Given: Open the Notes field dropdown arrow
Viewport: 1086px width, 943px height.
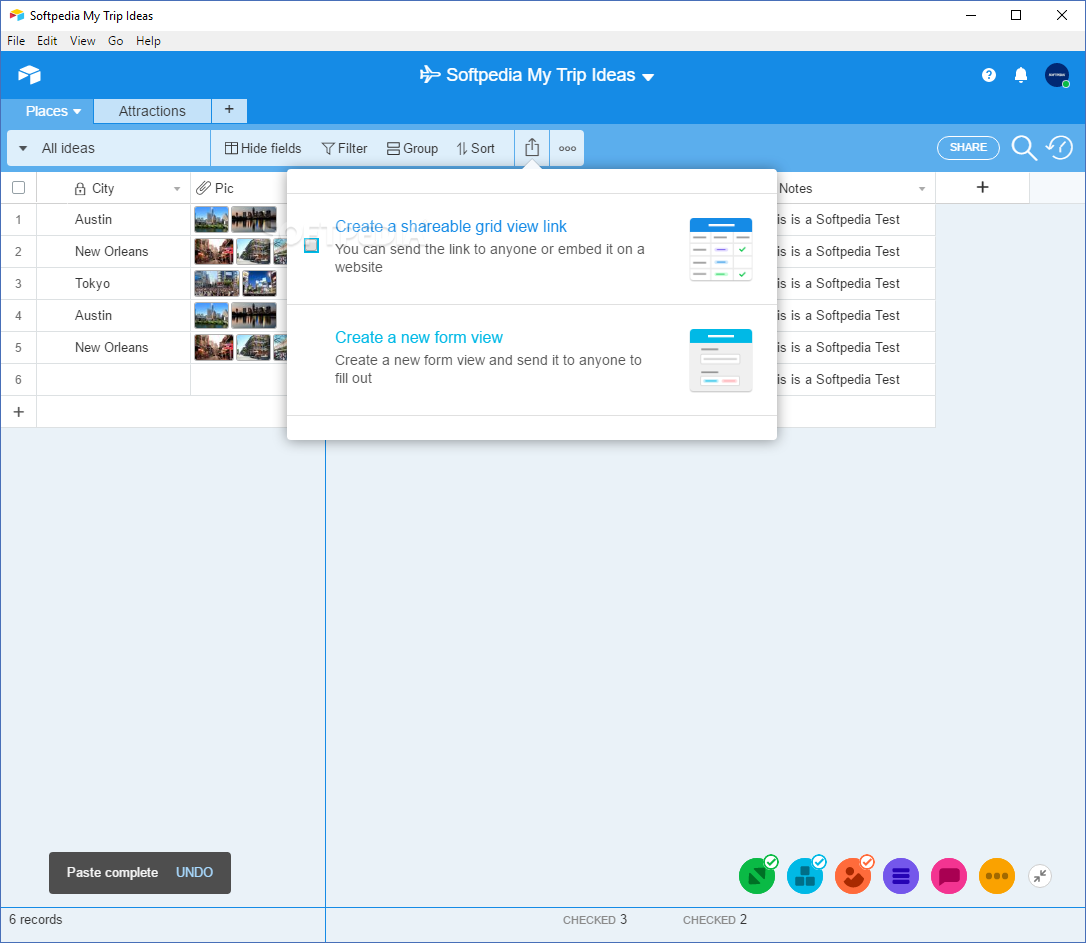Looking at the screenshot, I should point(922,188).
